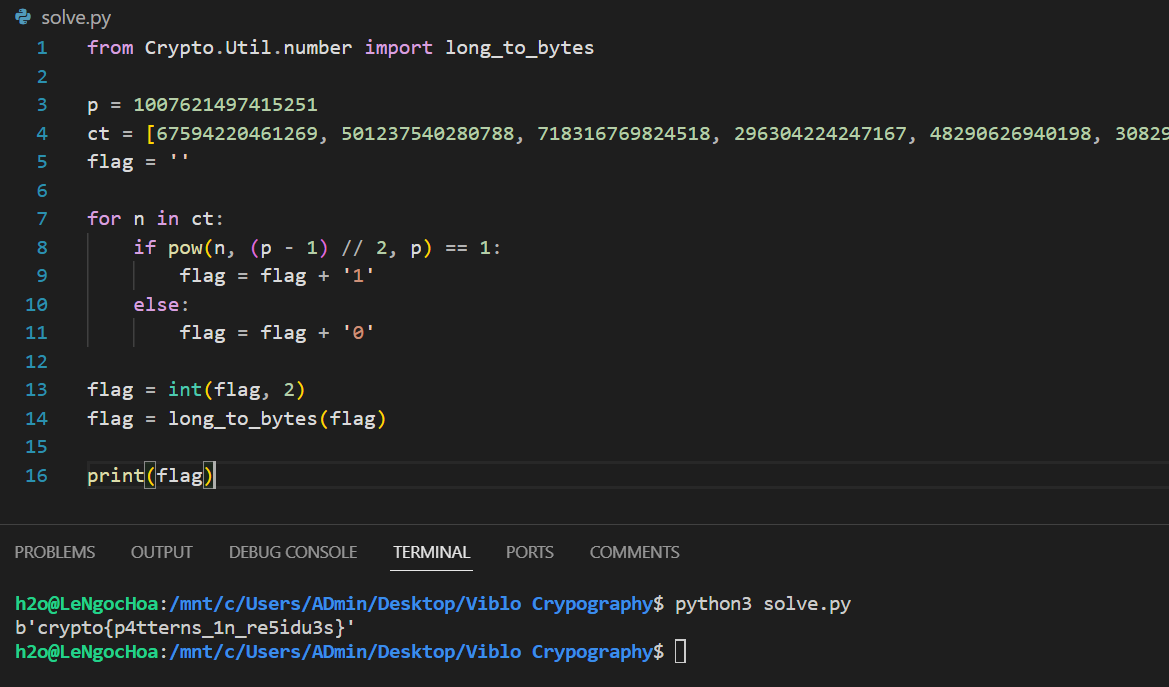Image resolution: width=1169 pixels, height=687 pixels.
Task: Open the PORTS panel tab
Action: (x=529, y=551)
